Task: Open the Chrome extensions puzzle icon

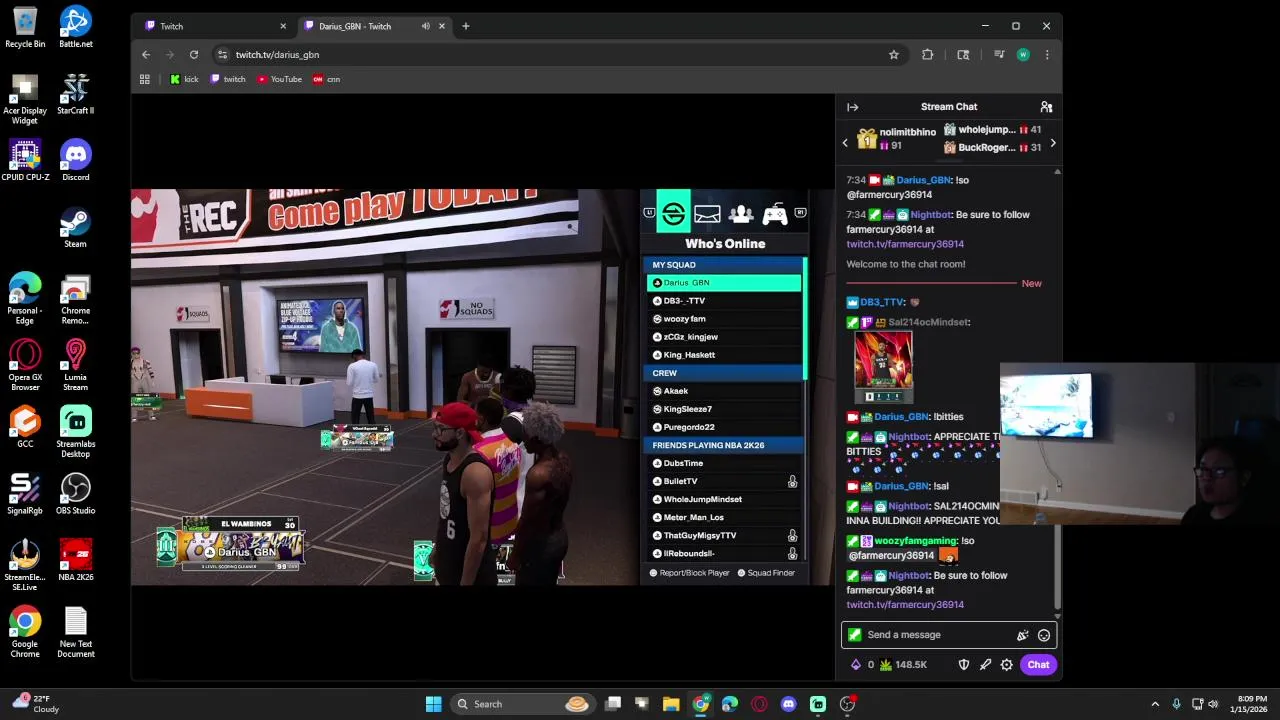Action: 927,55
